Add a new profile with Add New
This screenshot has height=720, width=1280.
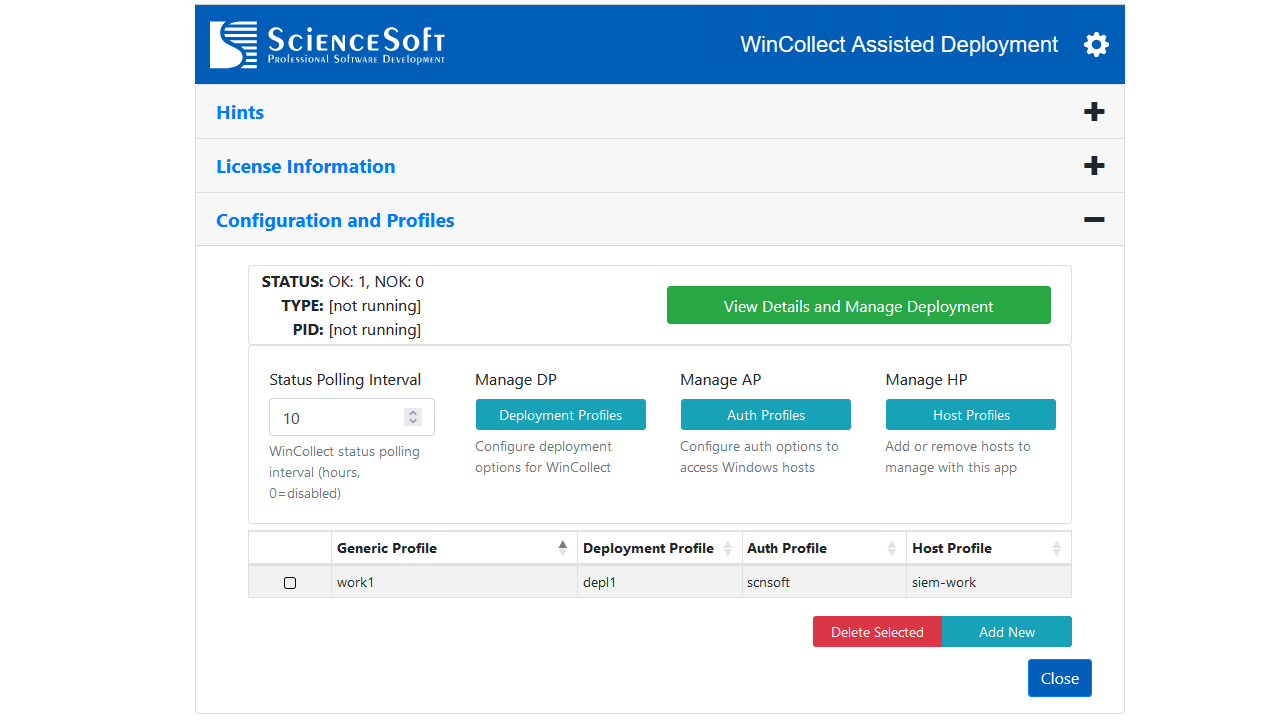coord(1006,631)
